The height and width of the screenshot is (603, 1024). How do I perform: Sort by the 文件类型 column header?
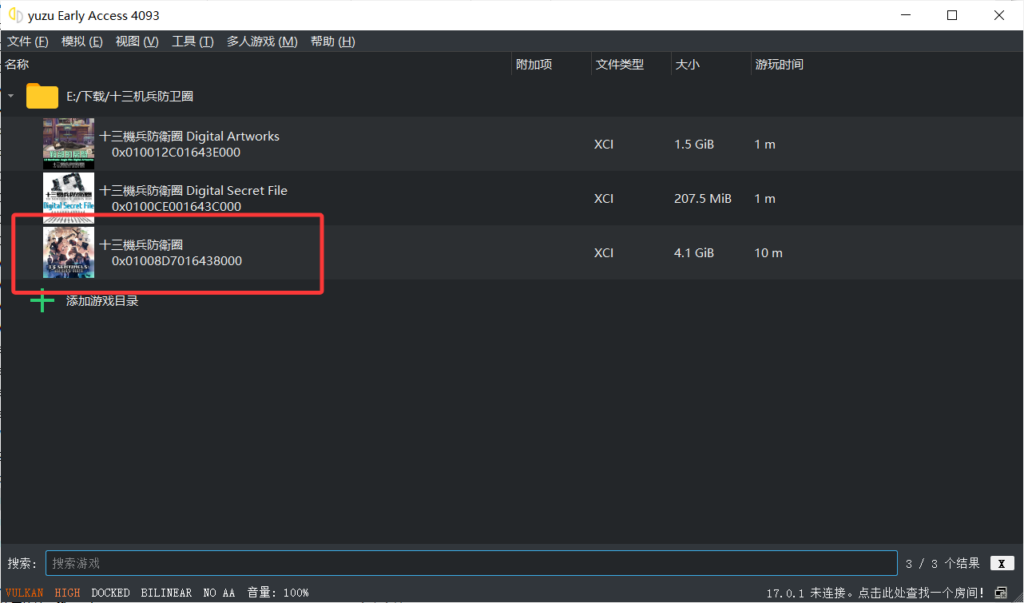(x=619, y=64)
